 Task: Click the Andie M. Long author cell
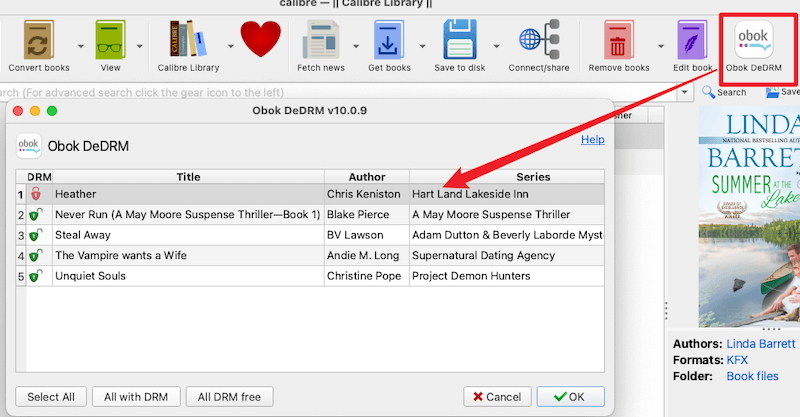pyautogui.click(x=367, y=255)
